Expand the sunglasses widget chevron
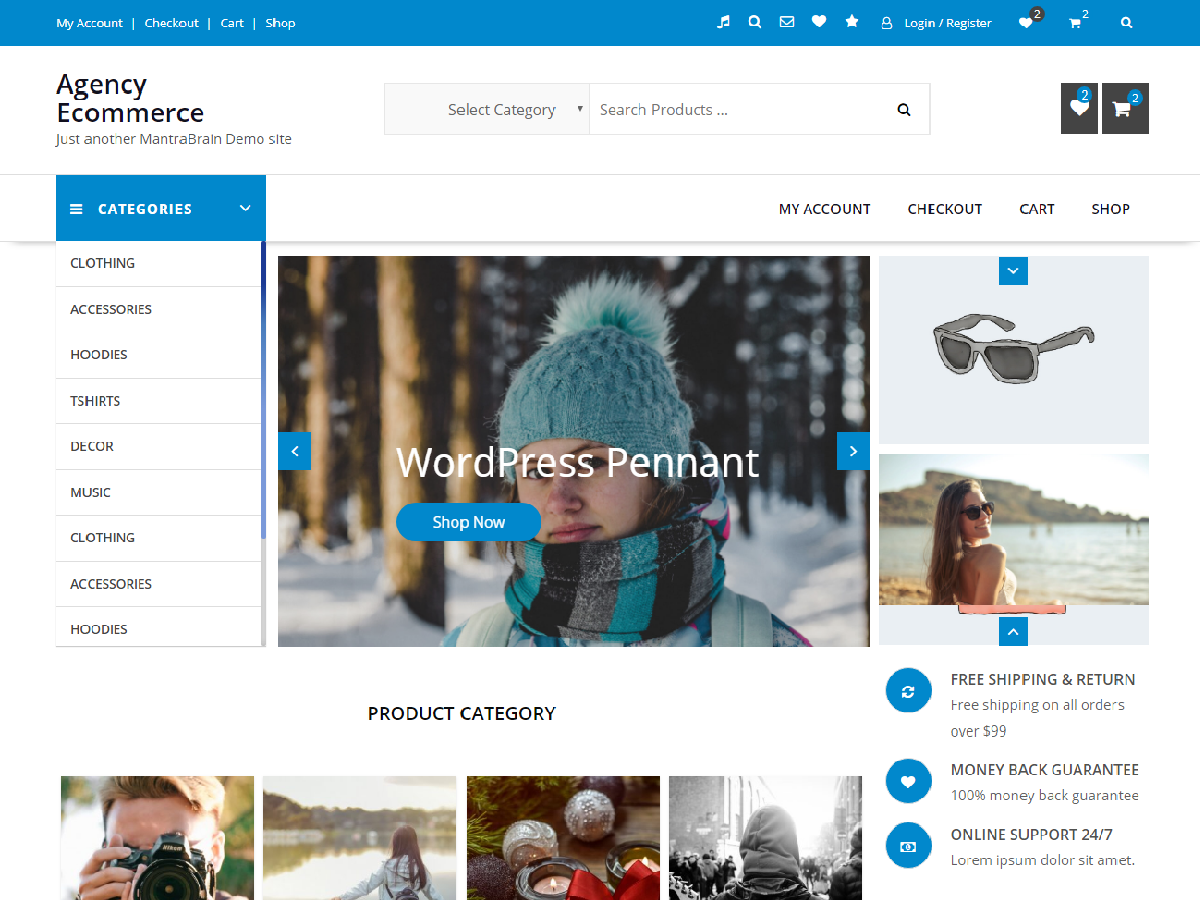Viewport: 1200px width, 900px height. click(1012, 270)
